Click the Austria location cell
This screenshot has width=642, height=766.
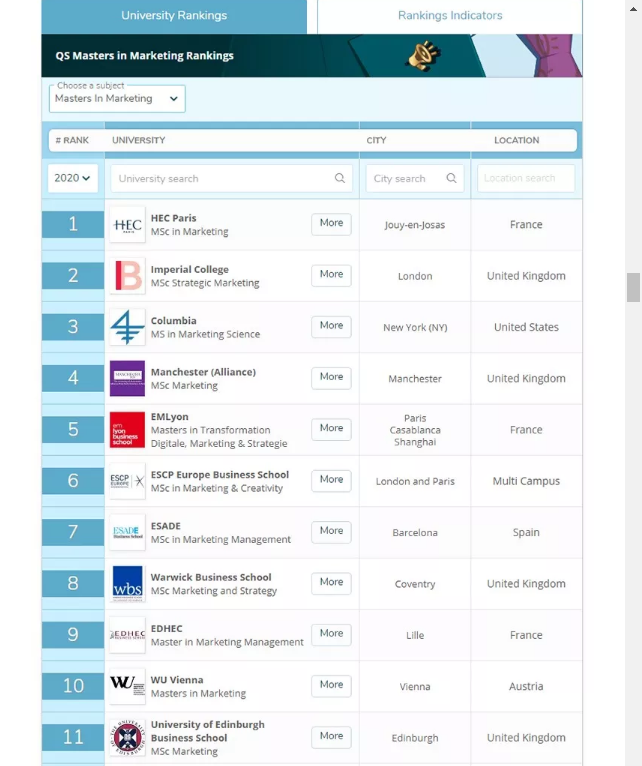click(x=526, y=686)
